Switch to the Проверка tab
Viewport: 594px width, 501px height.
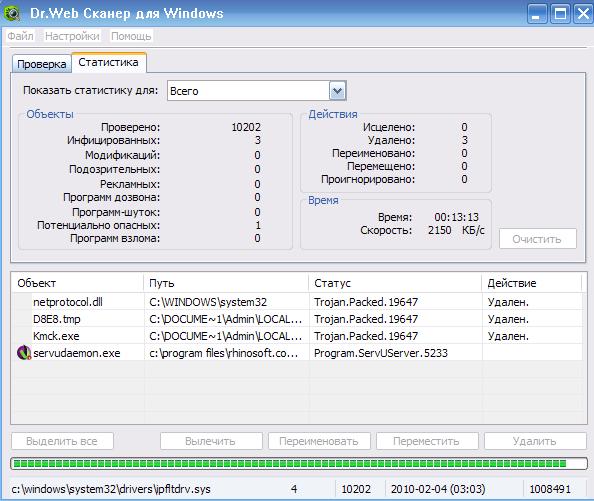(42, 64)
